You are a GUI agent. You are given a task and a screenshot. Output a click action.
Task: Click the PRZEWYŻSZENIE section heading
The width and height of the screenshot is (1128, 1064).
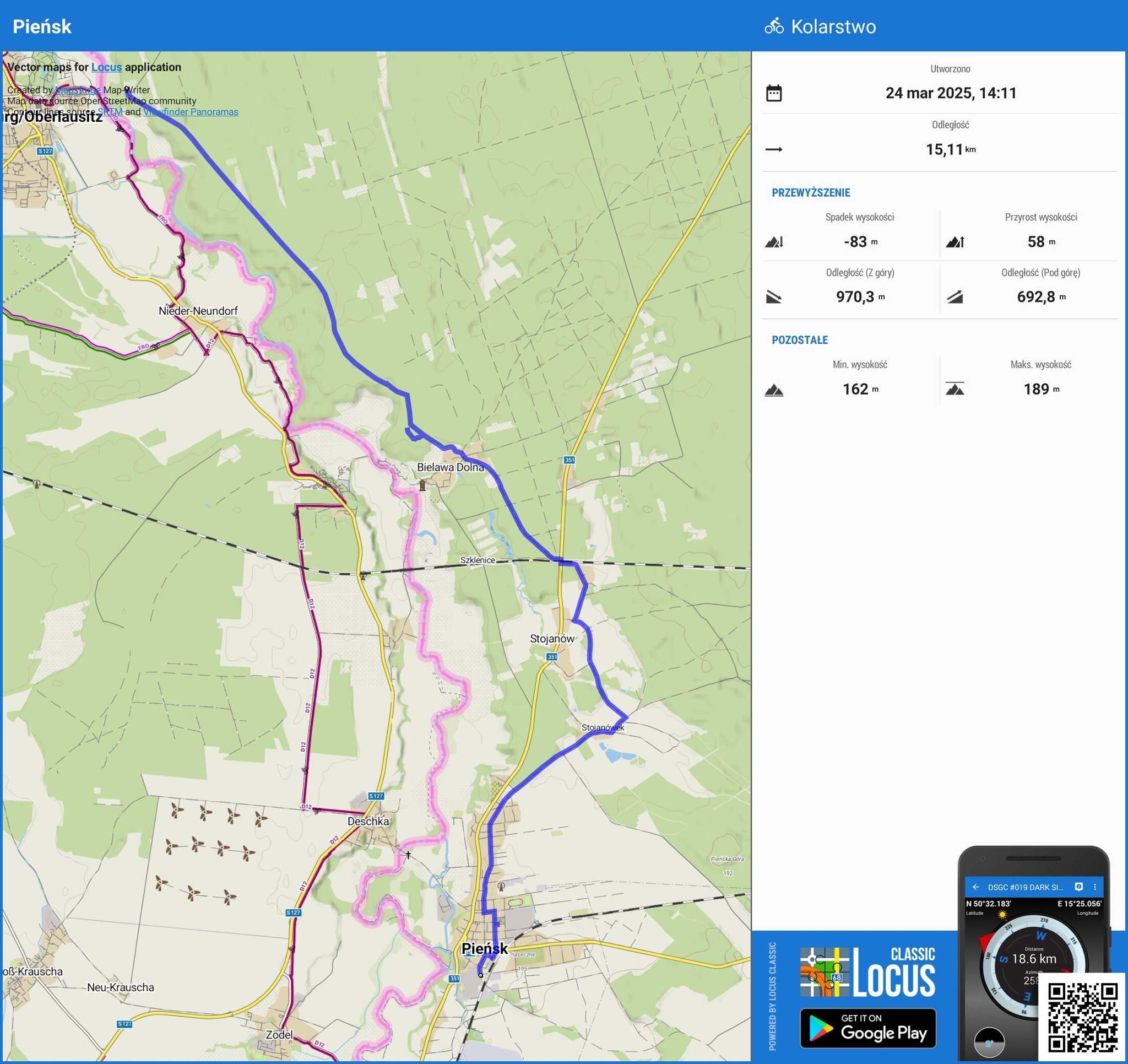click(810, 192)
